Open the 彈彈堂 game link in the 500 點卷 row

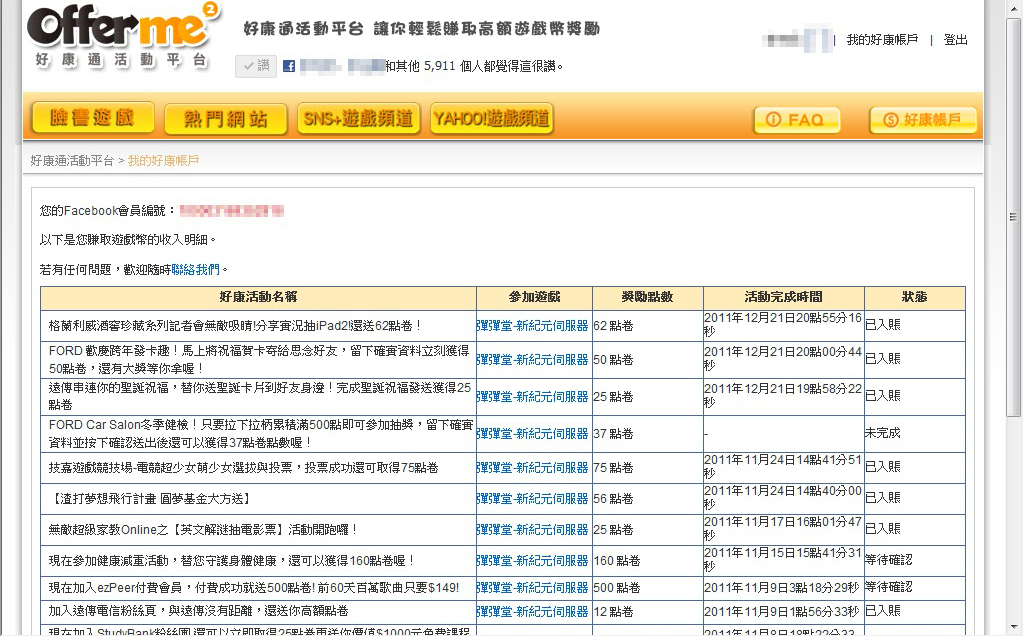pyautogui.click(x=533, y=588)
